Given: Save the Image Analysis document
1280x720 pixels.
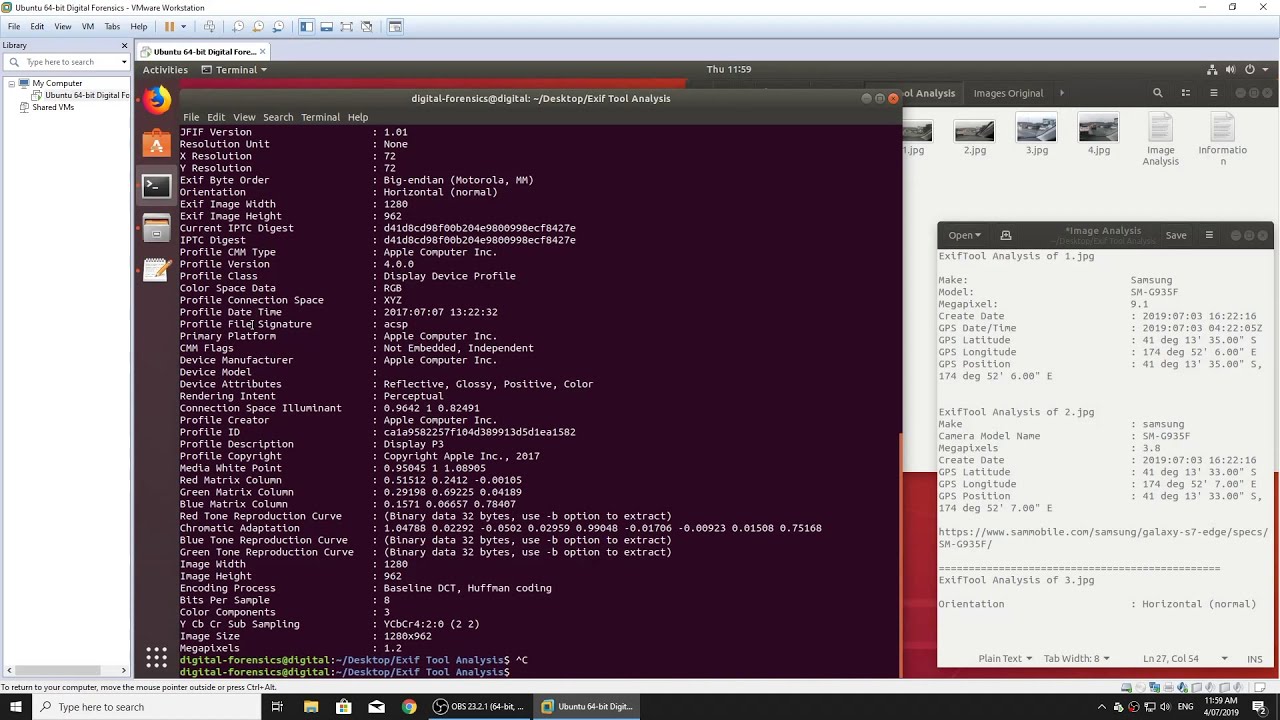Looking at the screenshot, I should [1176, 236].
